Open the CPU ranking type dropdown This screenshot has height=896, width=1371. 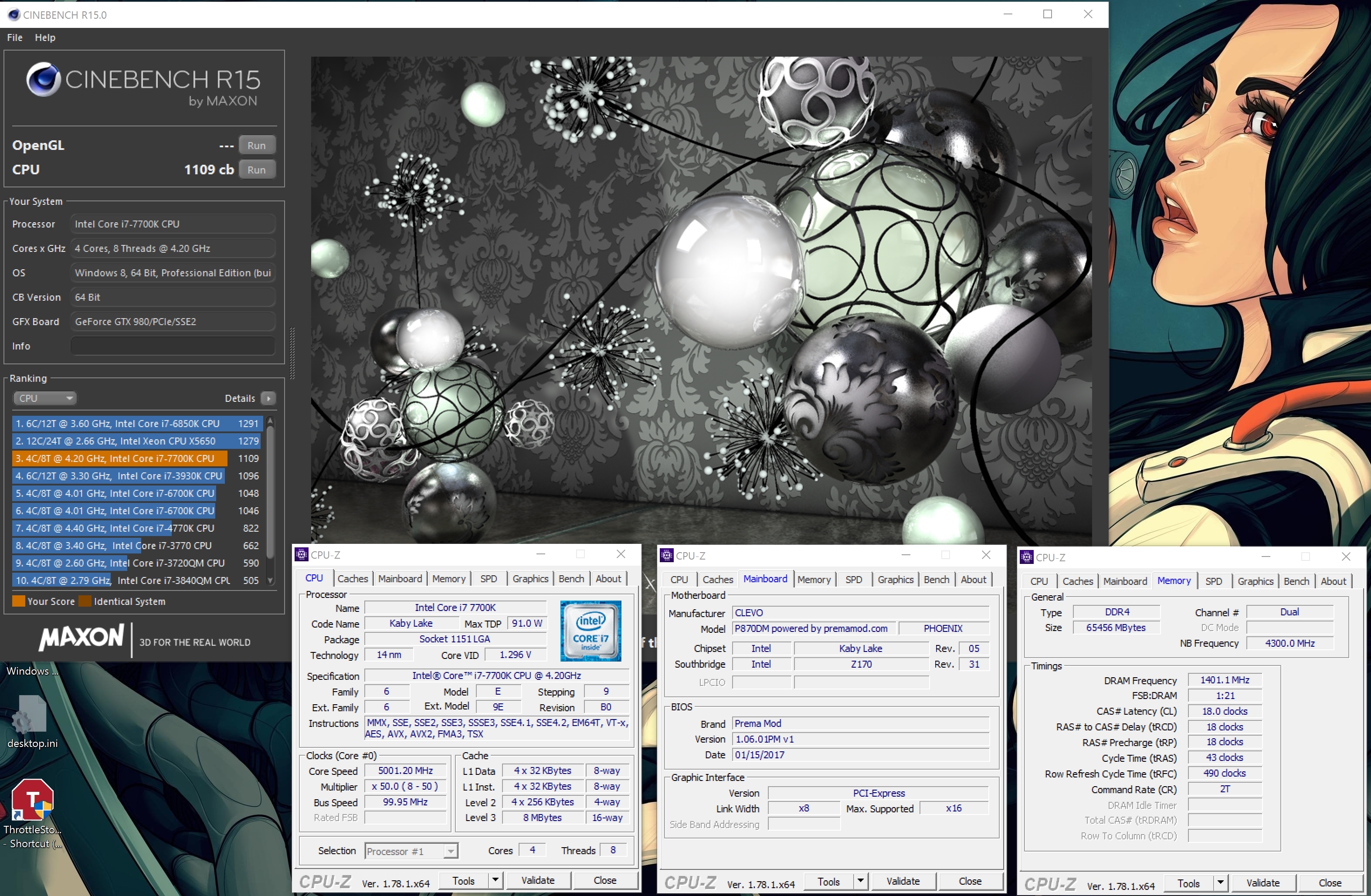45,398
